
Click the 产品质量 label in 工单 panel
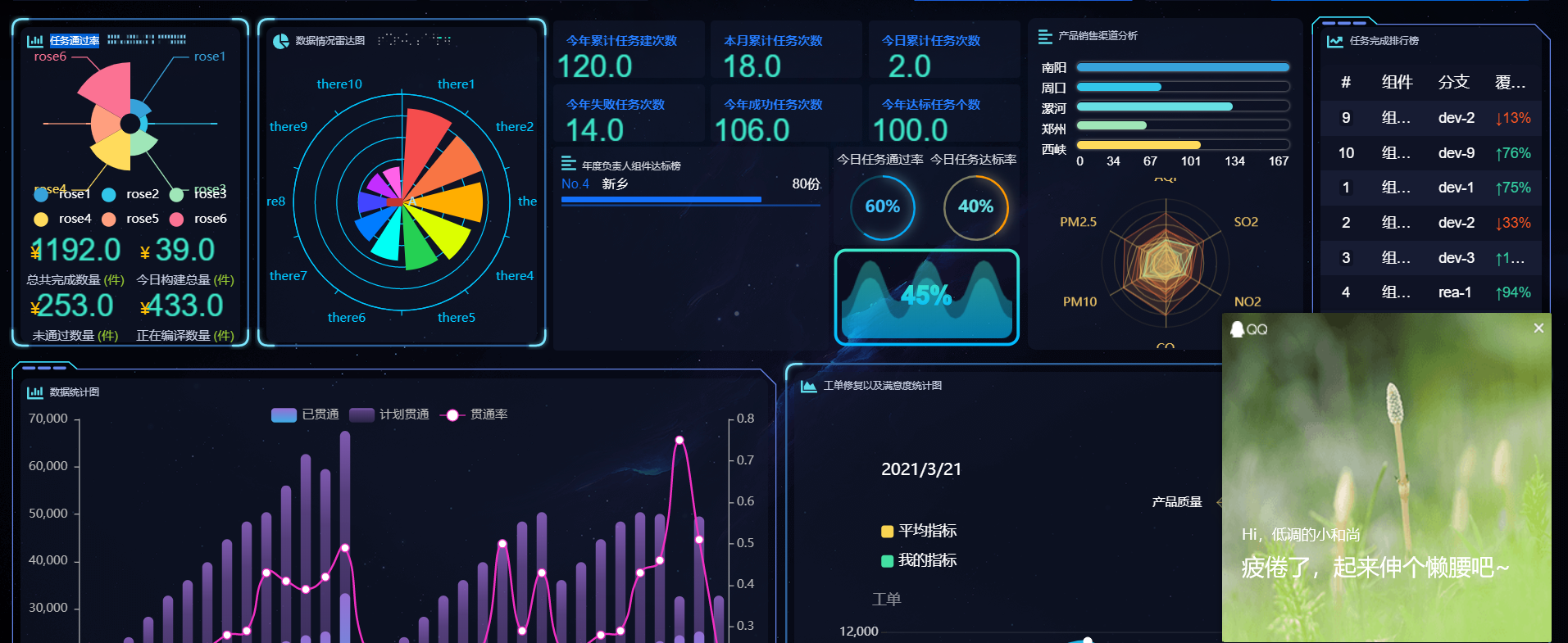point(1177,502)
